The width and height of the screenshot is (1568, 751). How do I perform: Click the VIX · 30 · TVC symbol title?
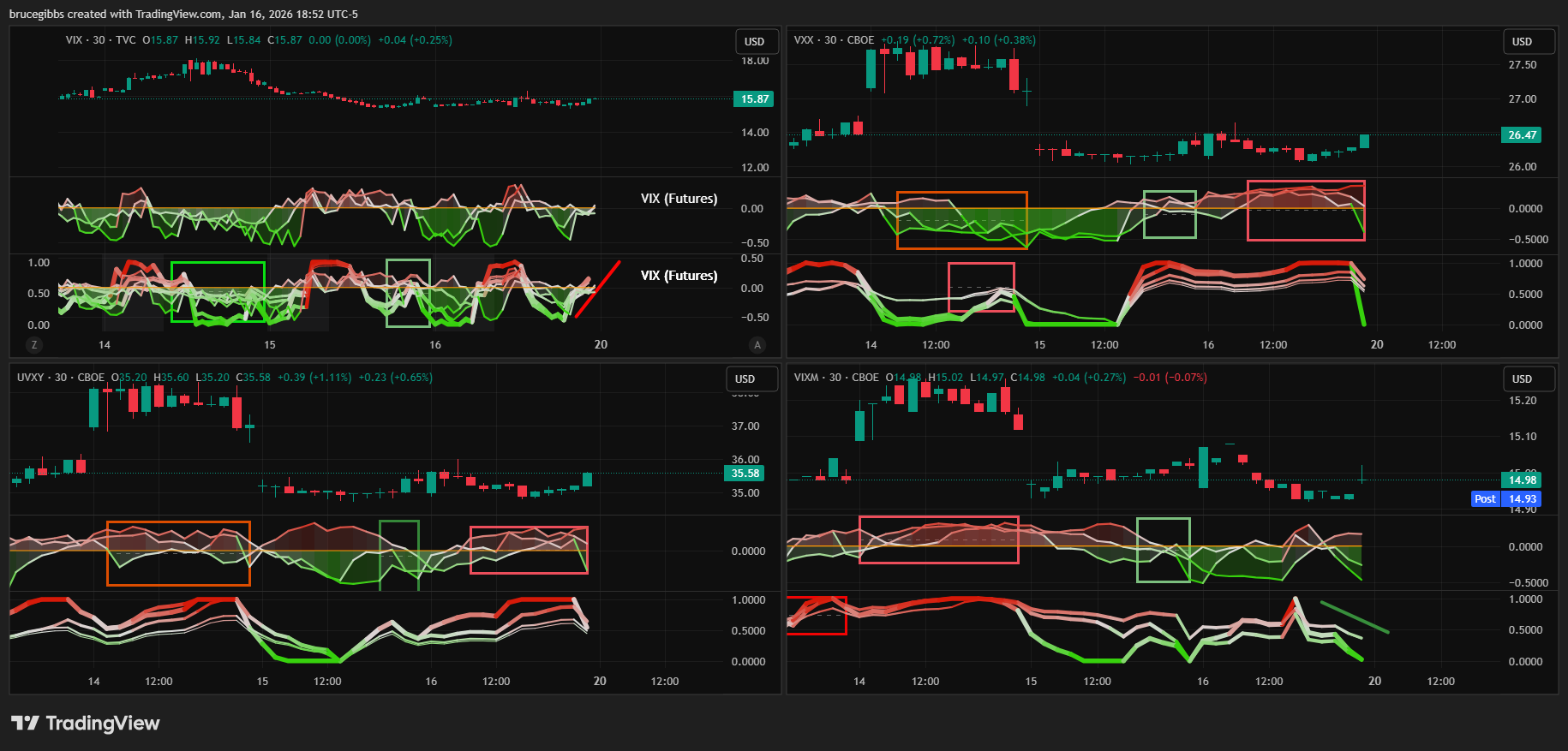[100, 40]
